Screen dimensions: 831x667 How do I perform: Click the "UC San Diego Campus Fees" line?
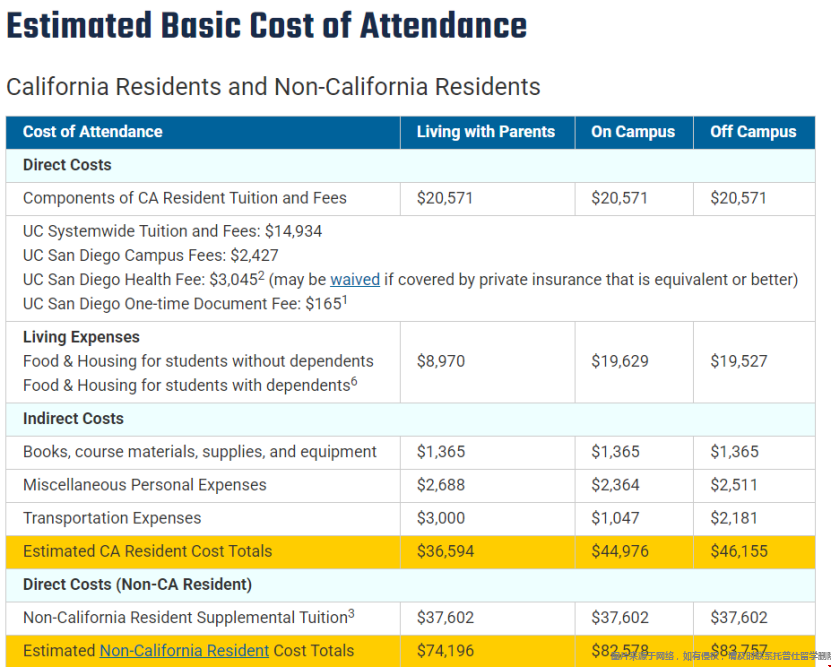151,255
